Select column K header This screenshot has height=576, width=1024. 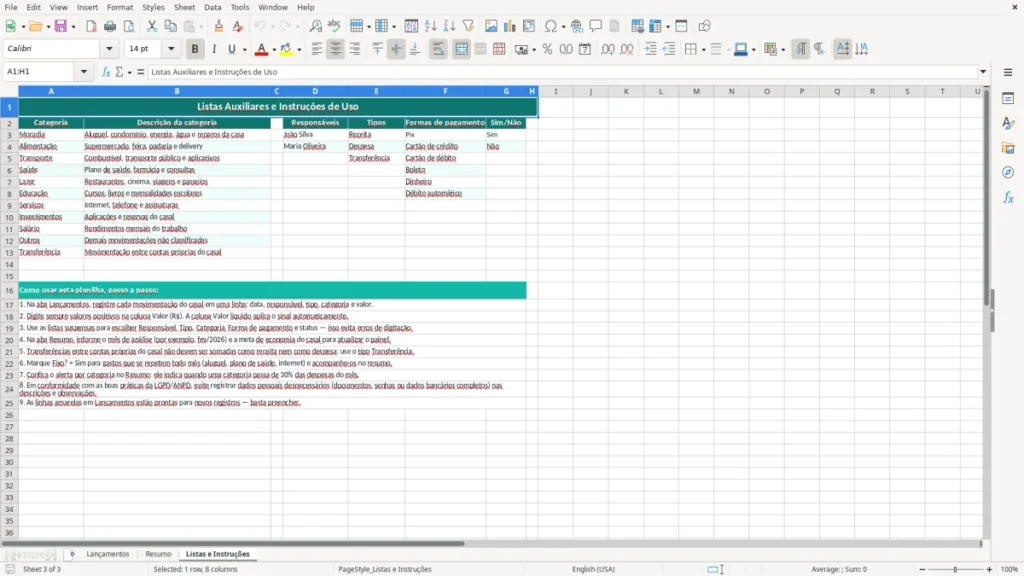click(x=626, y=91)
